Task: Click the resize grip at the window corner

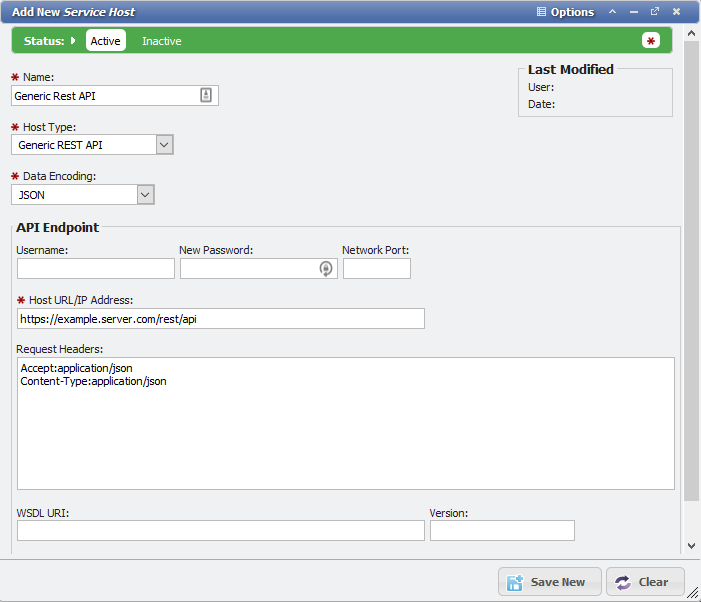Action: (693, 594)
